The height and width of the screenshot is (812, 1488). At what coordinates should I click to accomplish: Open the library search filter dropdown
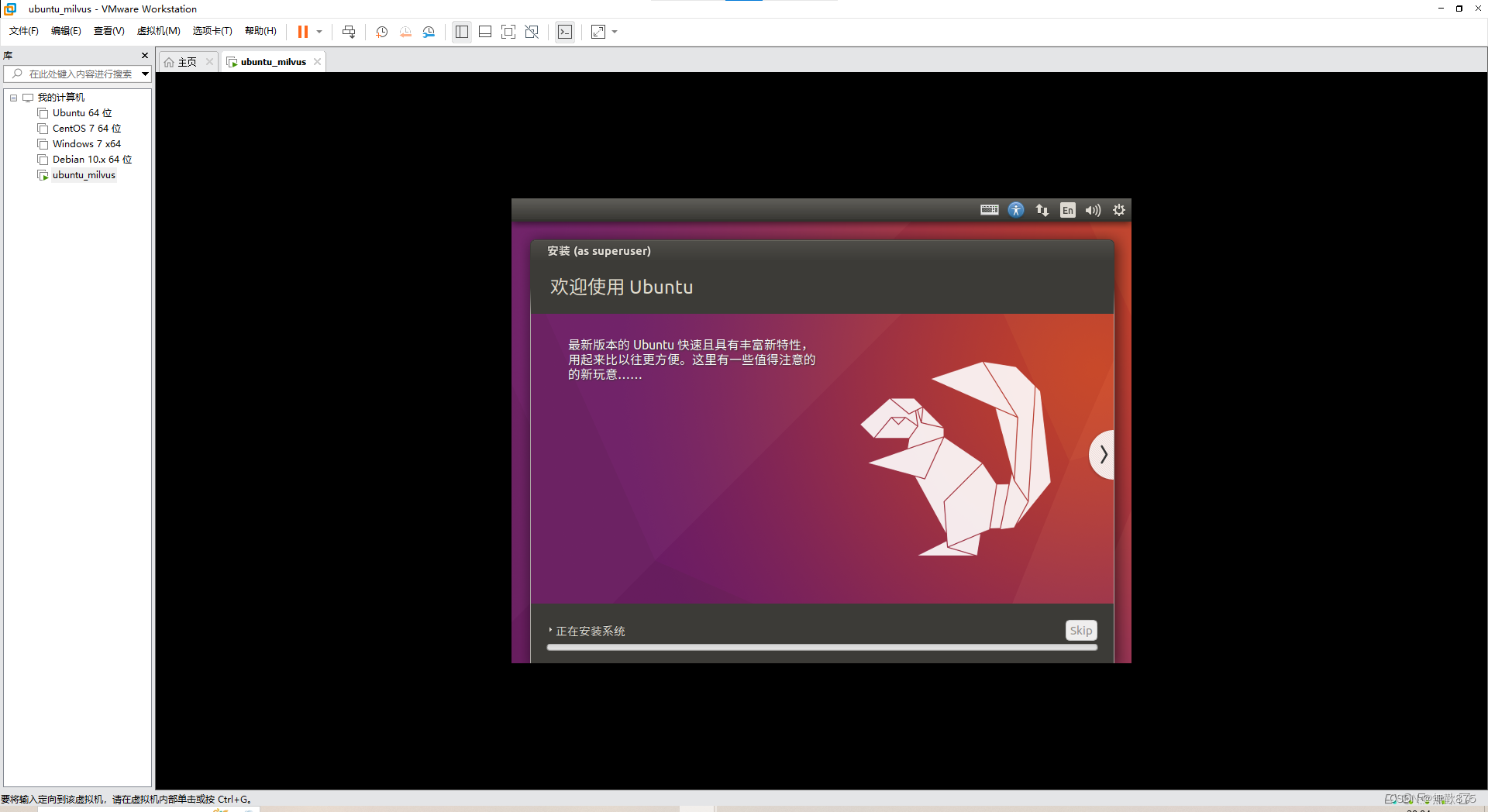145,74
